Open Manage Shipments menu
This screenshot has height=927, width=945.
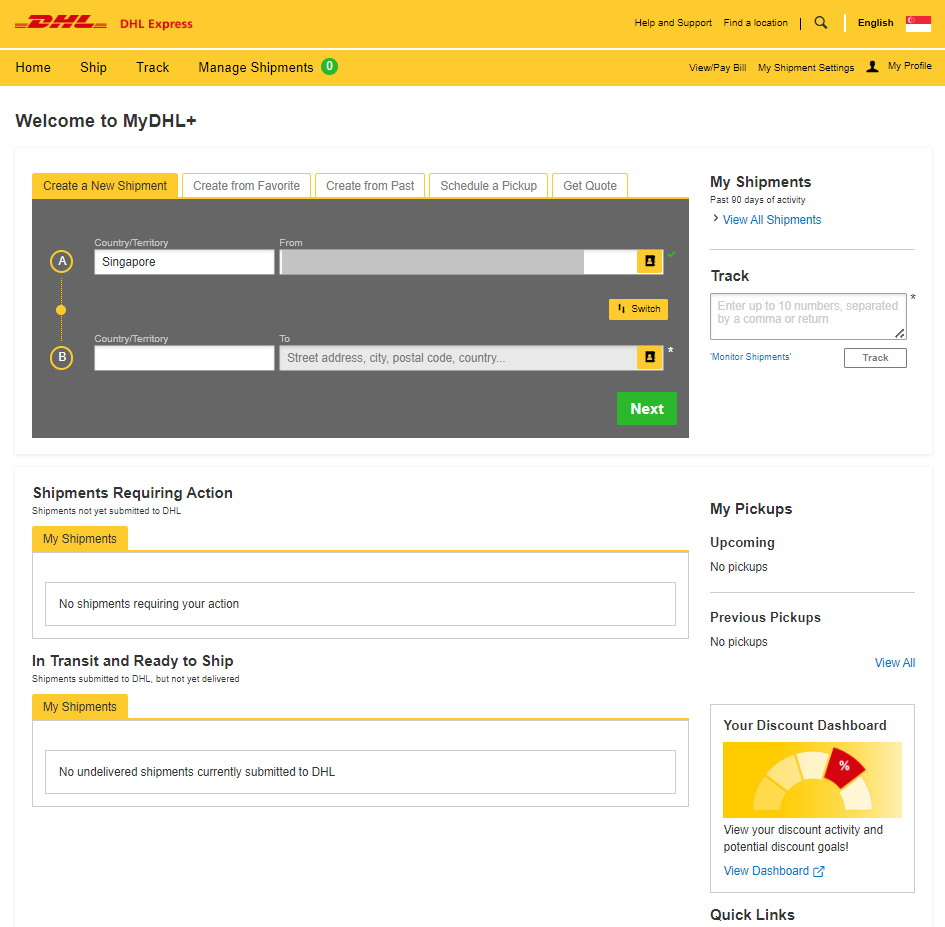tap(256, 68)
